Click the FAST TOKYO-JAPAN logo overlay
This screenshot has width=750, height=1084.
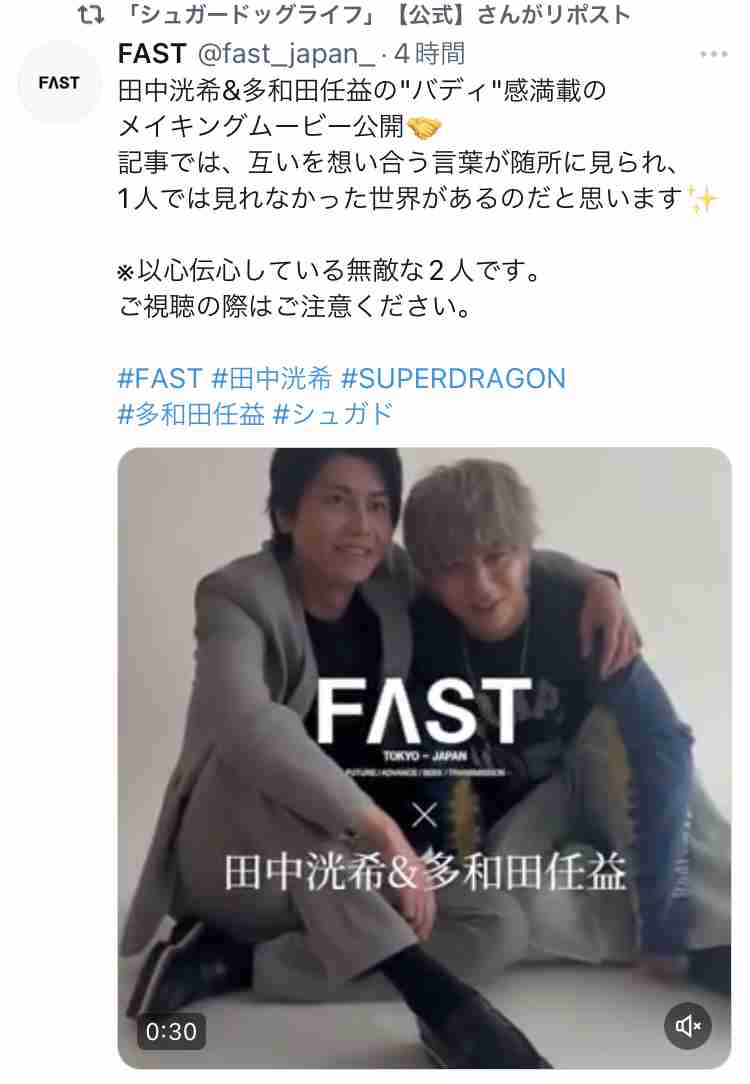pyautogui.click(x=424, y=726)
